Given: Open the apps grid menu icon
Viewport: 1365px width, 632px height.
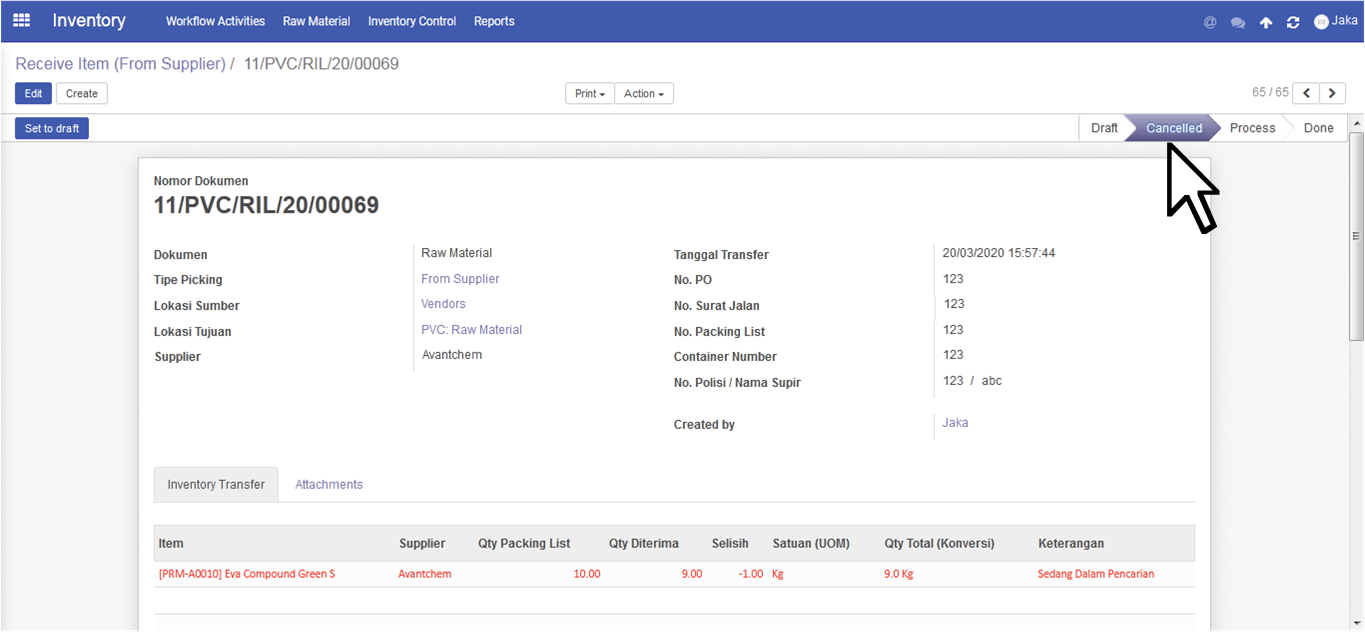Looking at the screenshot, I should tap(21, 20).
